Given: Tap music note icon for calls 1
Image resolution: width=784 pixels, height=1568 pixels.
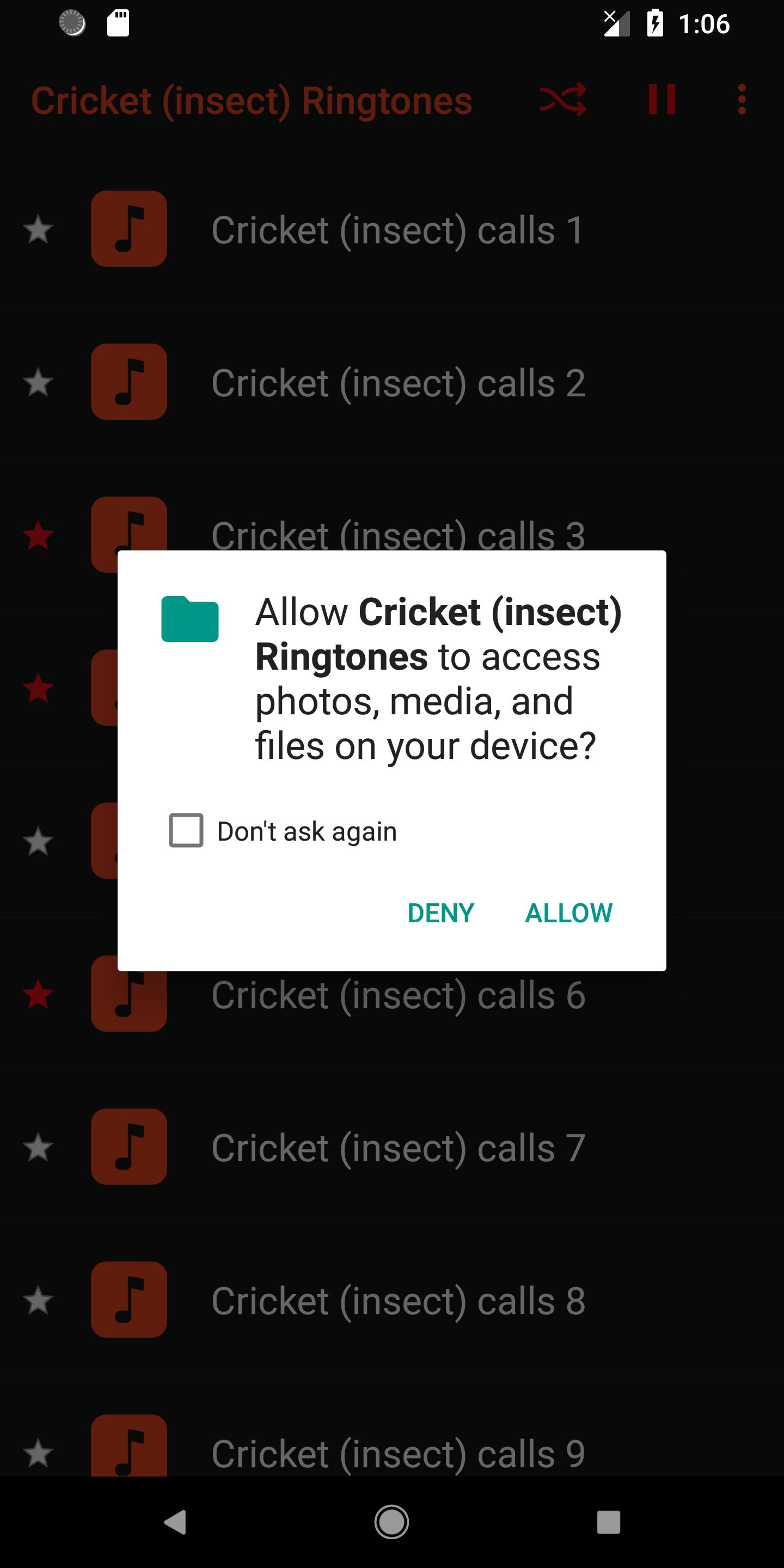Looking at the screenshot, I should [129, 229].
